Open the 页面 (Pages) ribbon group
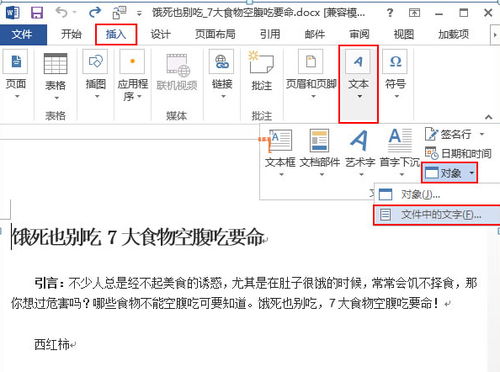The height and width of the screenshot is (372, 500). 16,74
